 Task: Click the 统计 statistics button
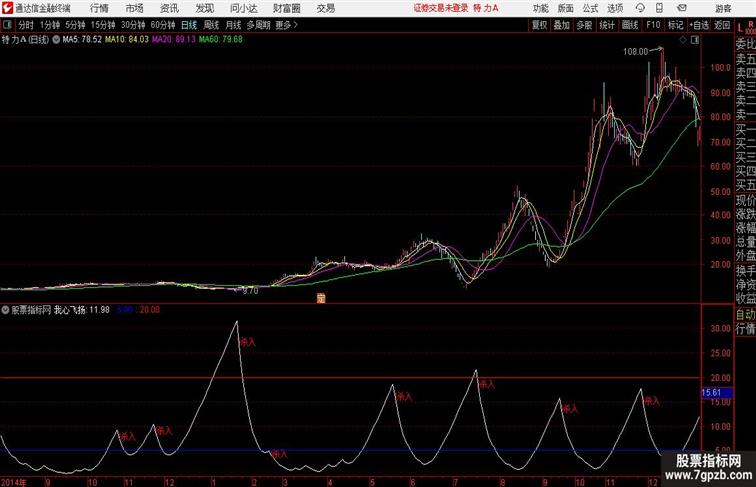click(x=607, y=25)
